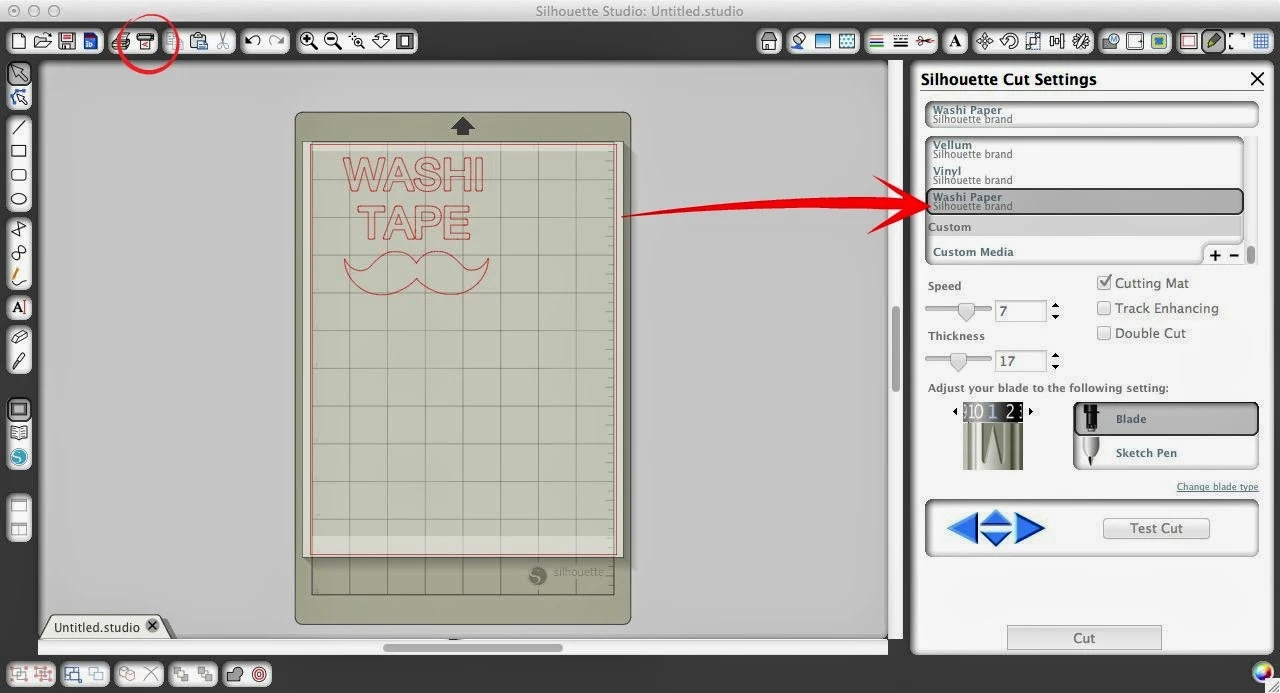Screen dimensions: 1280x693
Task: Close the Silhouette Cut Settings panel
Action: click(x=1257, y=79)
